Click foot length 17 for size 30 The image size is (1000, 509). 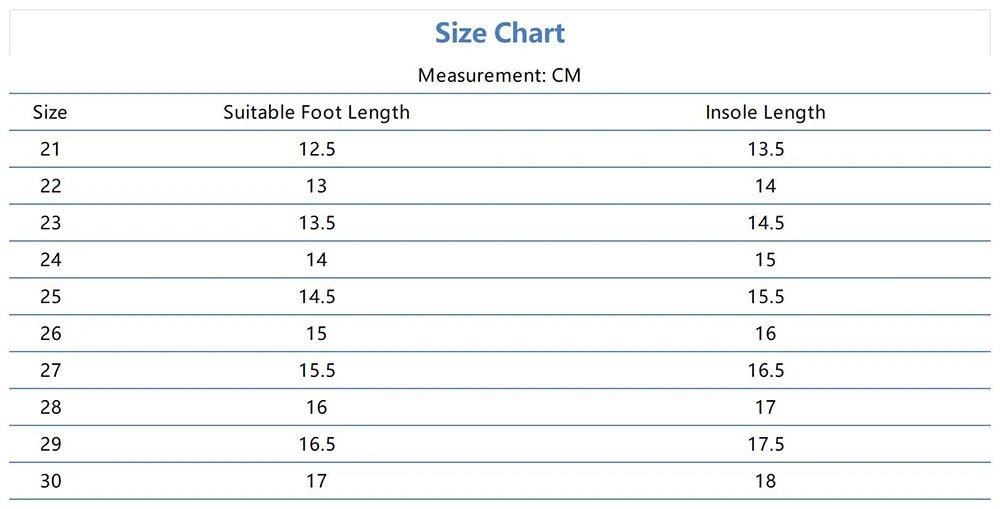tap(316, 481)
